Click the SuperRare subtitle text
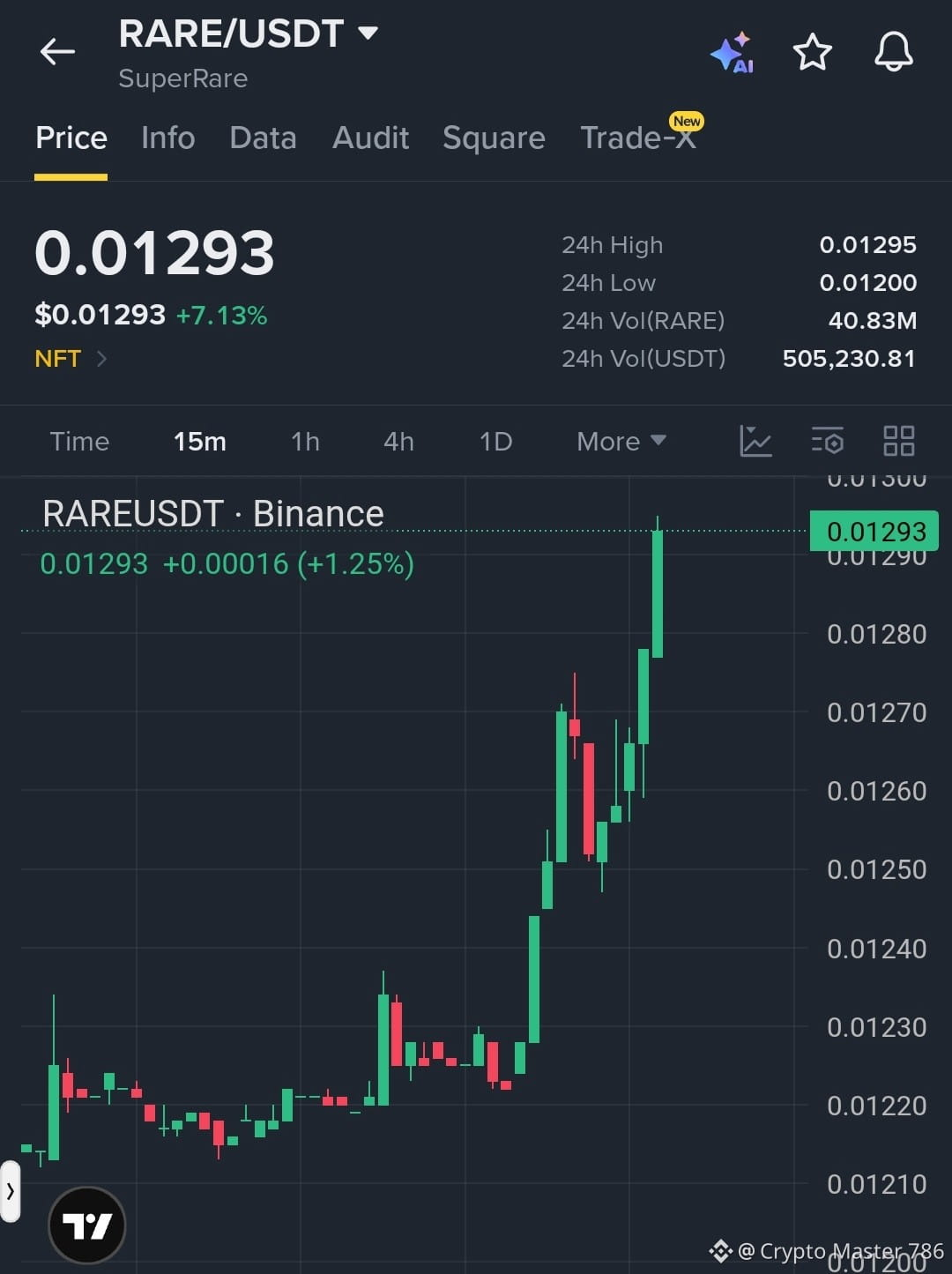Screen dimensions: 952x1274 click(x=183, y=78)
